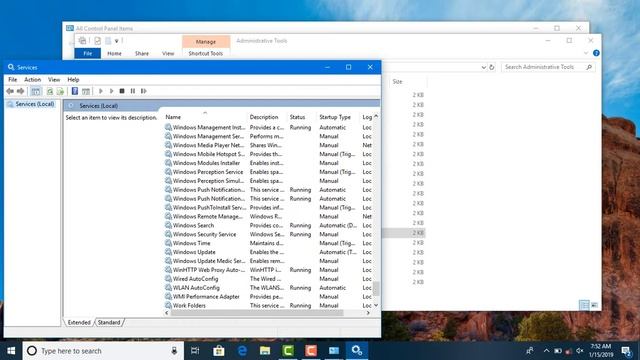
Task: Click the services list vertical scrollbar thumb
Action: (x=376, y=288)
